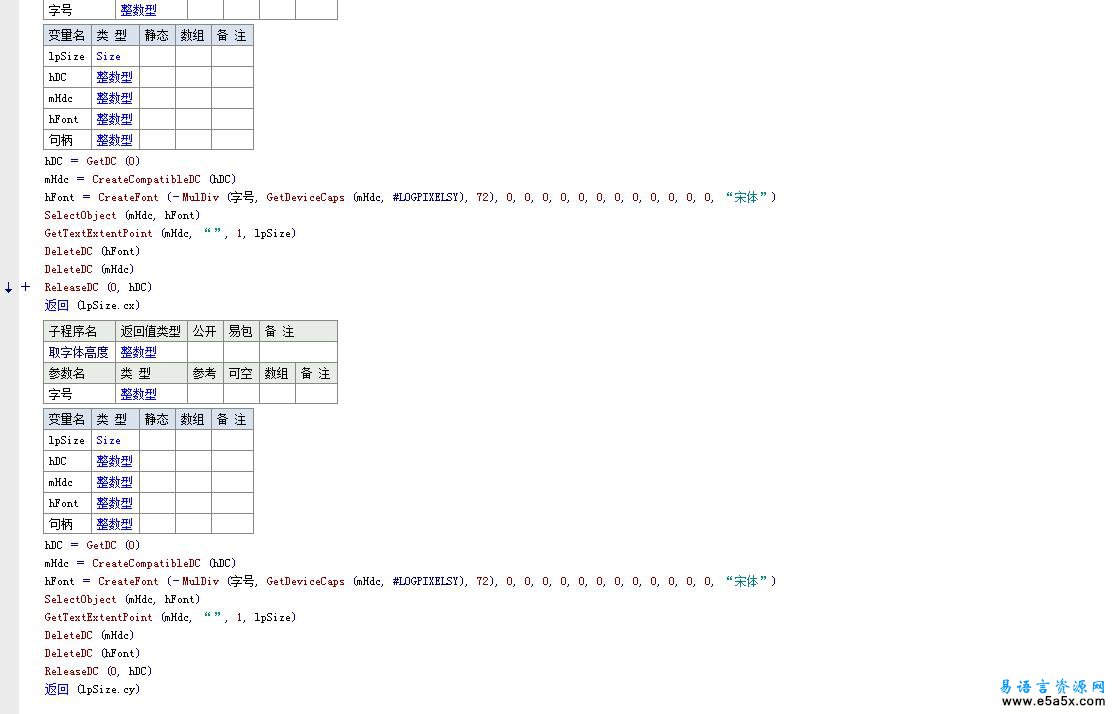The height and width of the screenshot is (714, 1114).
Task: Click the 参数名 header under 取字体高度
Action: click(x=80, y=374)
